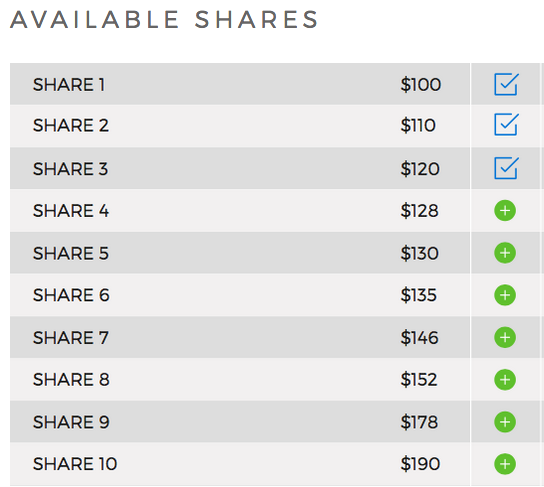The height and width of the screenshot is (487, 544).
Task: Deselect the Share 3 checkmark box
Action: 506,168
